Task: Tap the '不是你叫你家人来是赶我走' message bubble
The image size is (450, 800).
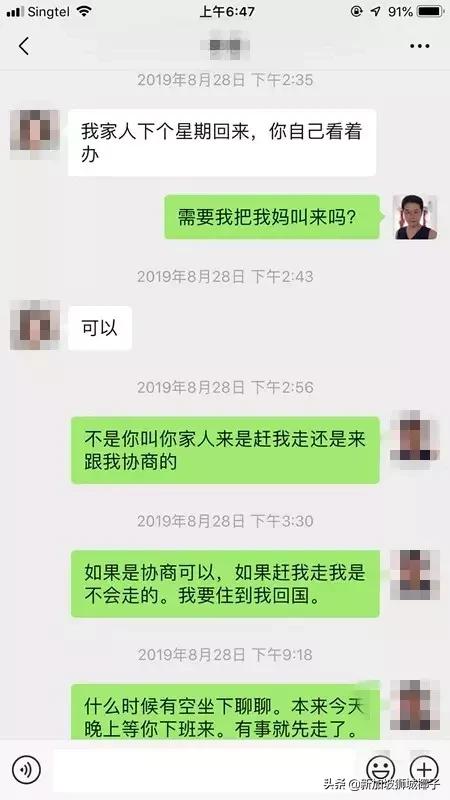Action: tap(225, 450)
